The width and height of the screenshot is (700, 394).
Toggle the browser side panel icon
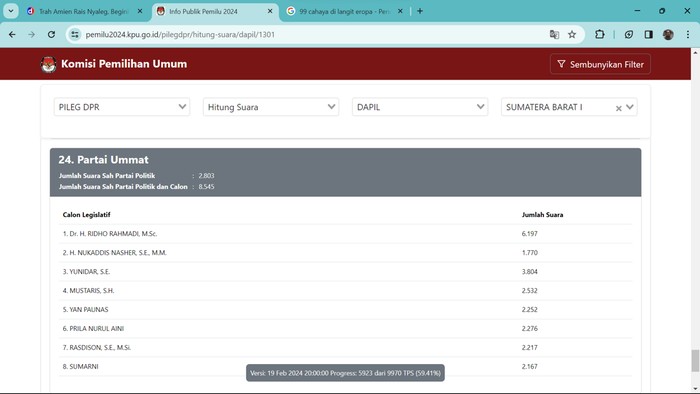[649, 34]
